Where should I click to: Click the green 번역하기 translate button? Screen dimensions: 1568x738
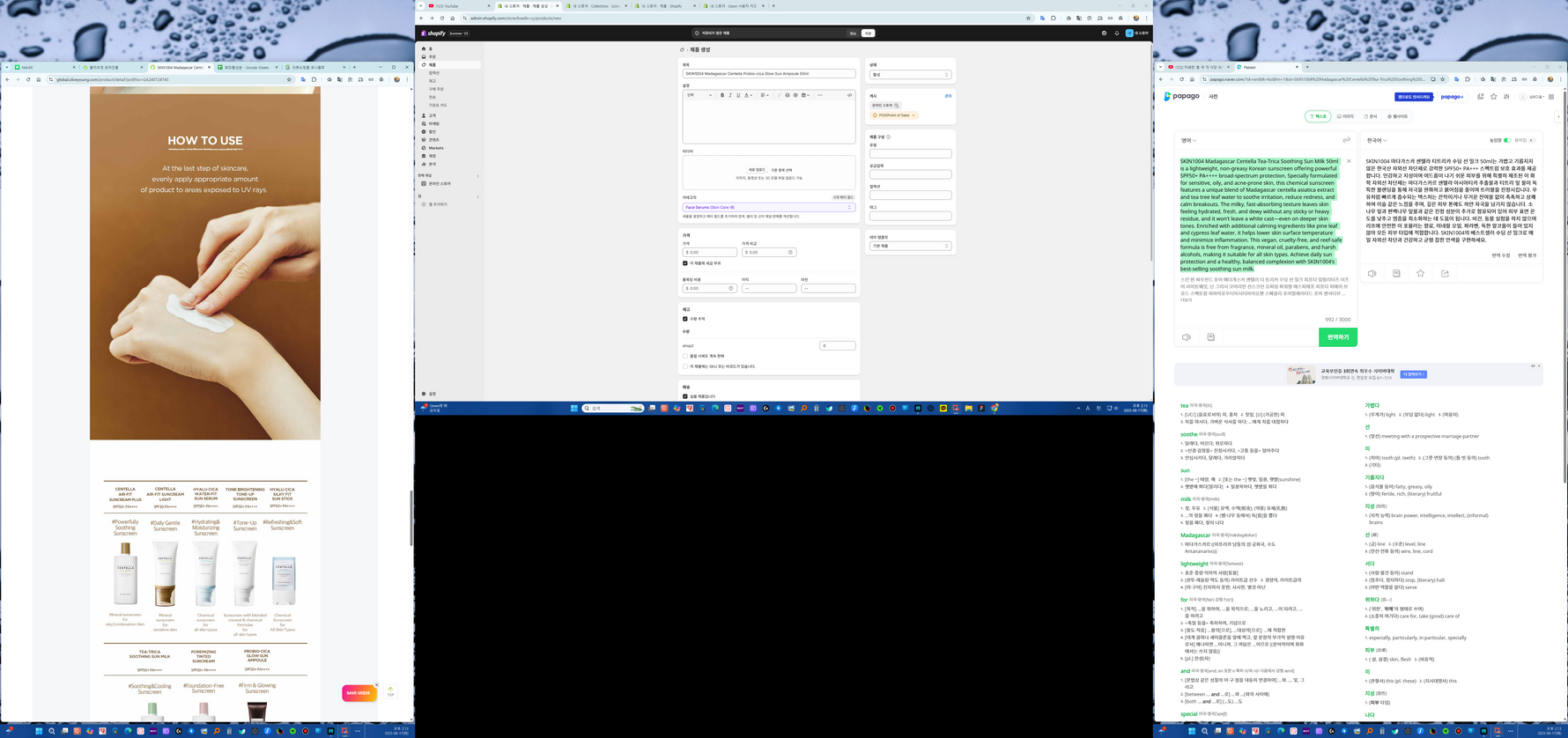click(1337, 337)
